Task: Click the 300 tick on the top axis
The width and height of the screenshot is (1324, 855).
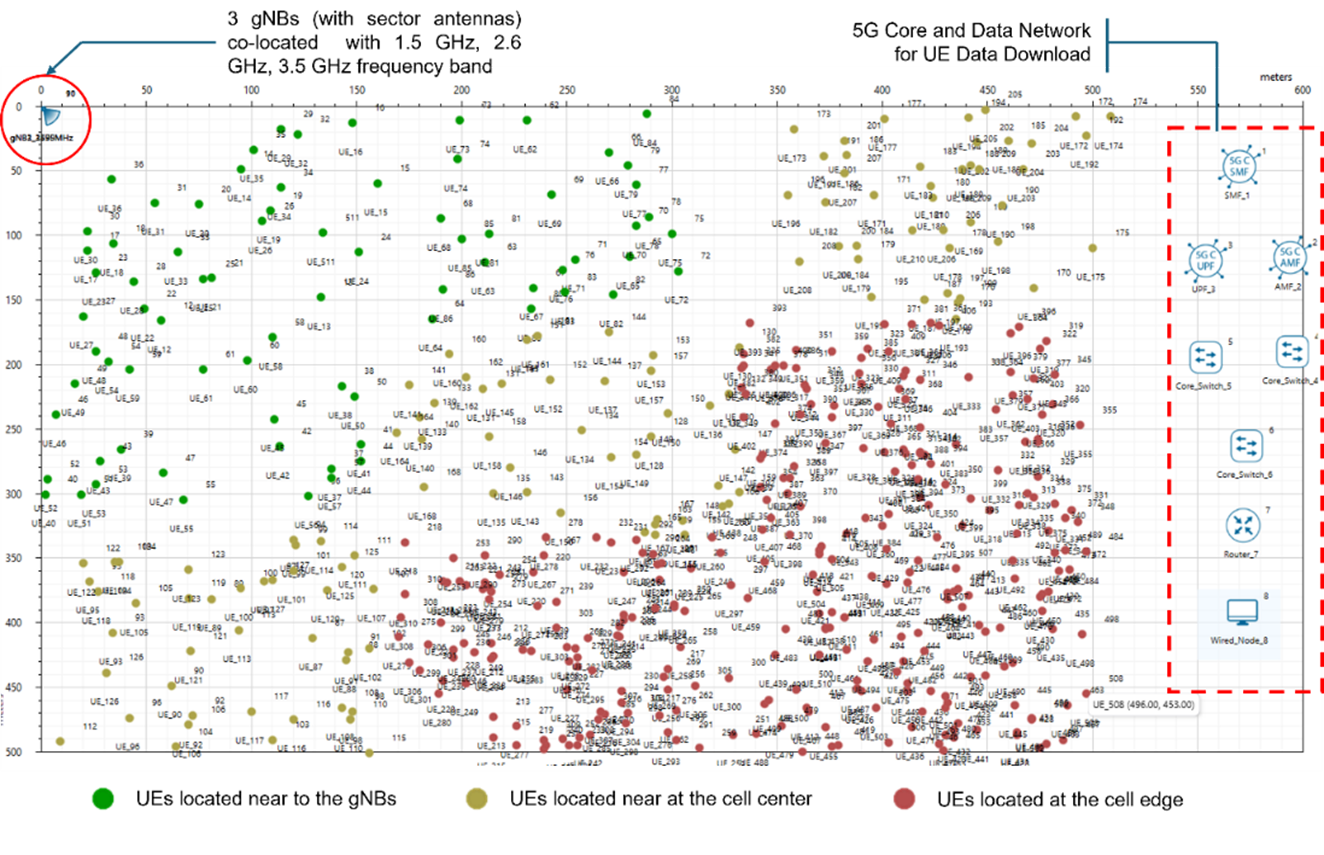Action: (x=672, y=90)
